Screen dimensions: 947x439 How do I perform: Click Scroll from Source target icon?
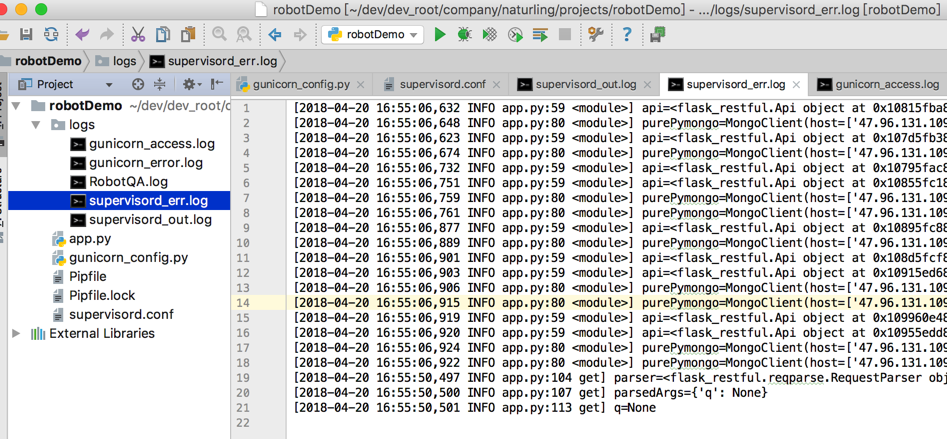(138, 84)
